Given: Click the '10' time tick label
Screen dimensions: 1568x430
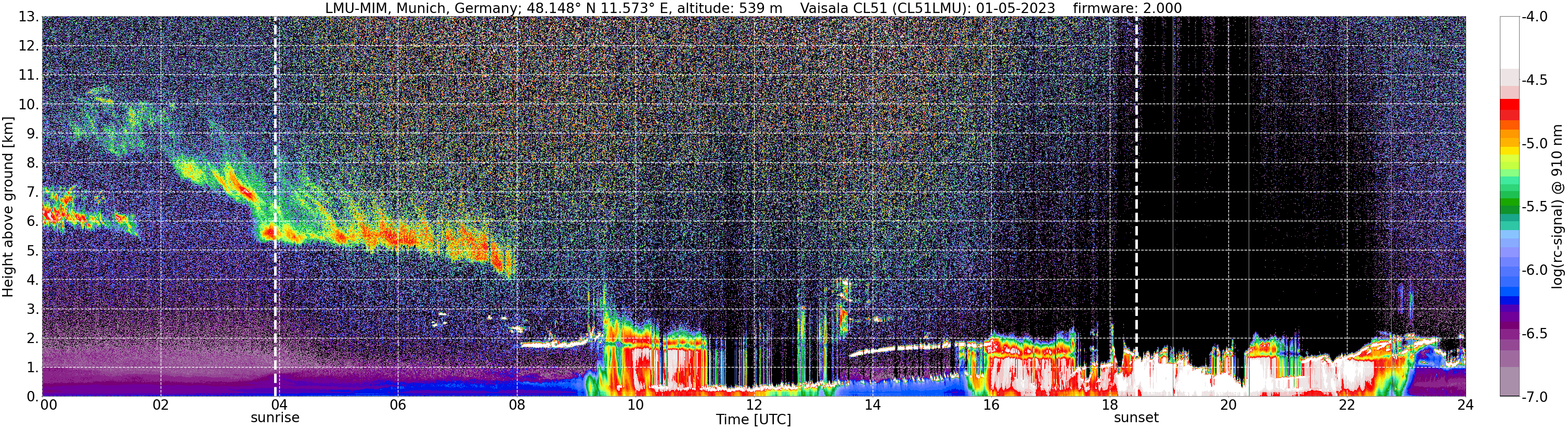Looking at the screenshot, I should [x=636, y=405].
